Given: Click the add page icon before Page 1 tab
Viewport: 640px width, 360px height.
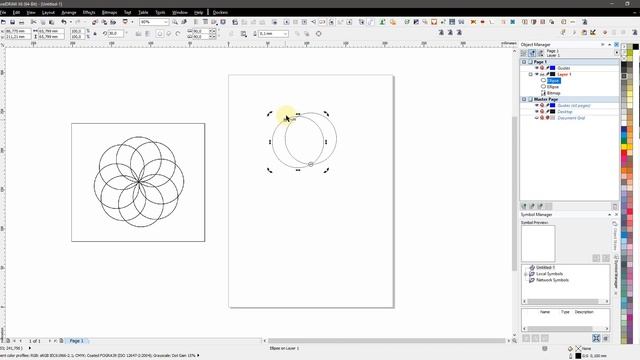Looking at the screenshot, I should pyautogui.click(x=61, y=340).
